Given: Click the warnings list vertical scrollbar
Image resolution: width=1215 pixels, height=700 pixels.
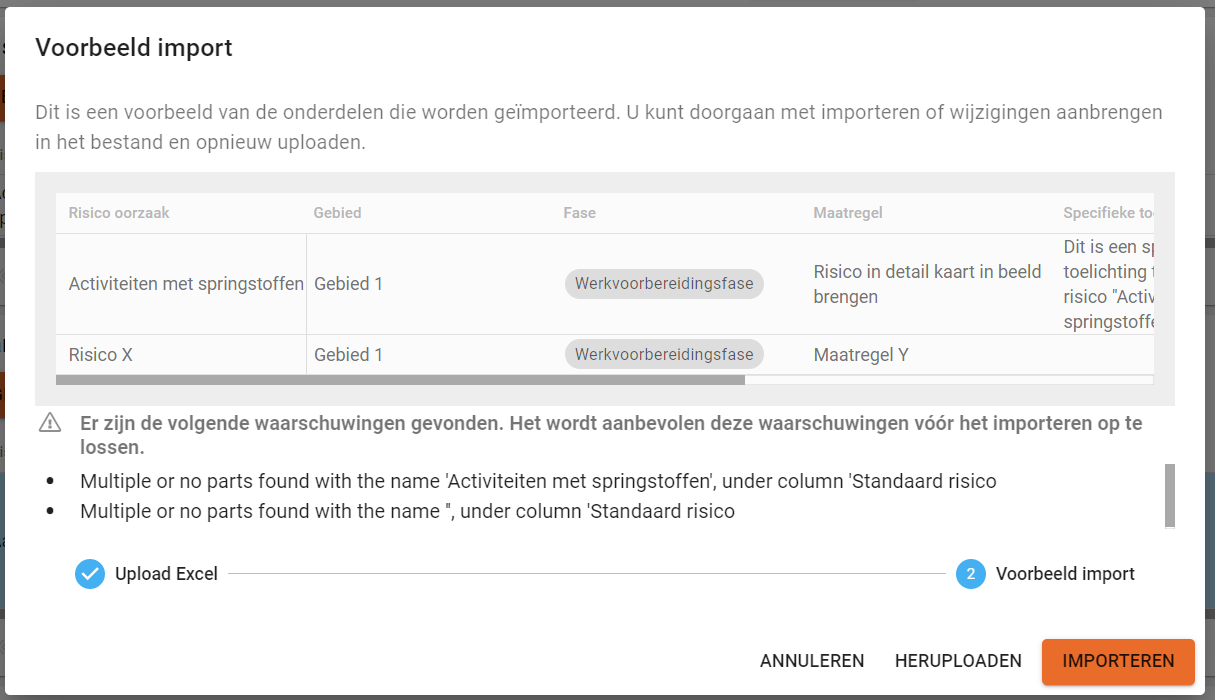Looking at the screenshot, I should [1170, 495].
